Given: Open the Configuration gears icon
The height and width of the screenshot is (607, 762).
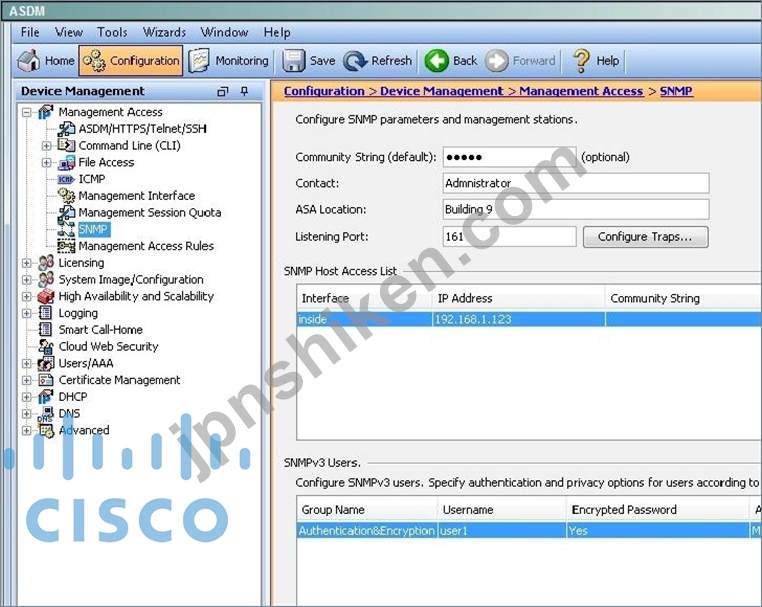Looking at the screenshot, I should click(93, 61).
